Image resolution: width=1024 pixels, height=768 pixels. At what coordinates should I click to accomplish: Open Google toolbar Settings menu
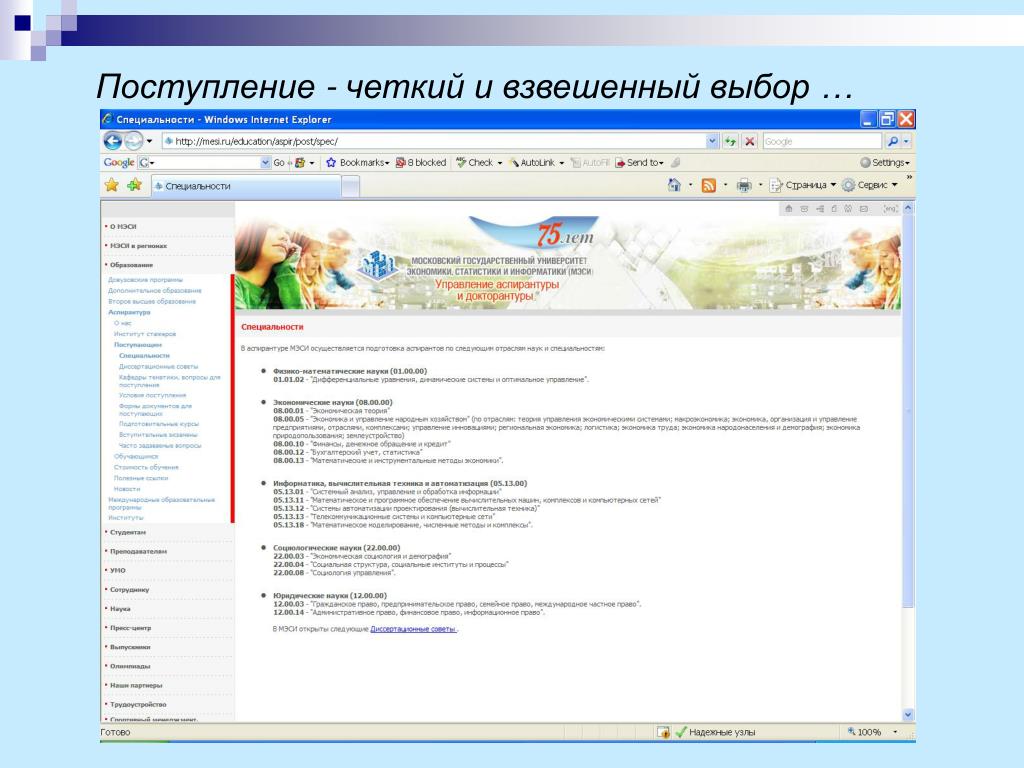[885, 163]
